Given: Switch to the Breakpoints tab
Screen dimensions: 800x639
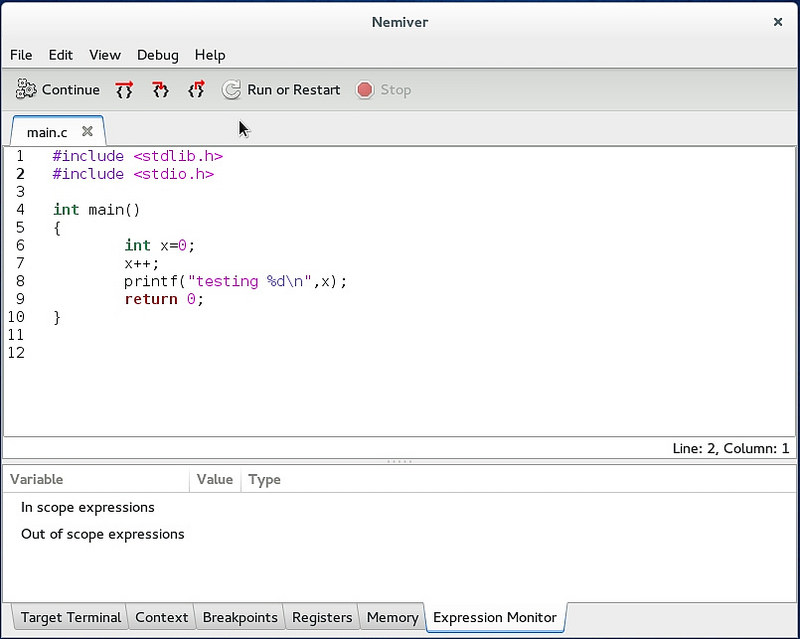Looking at the screenshot, I should pos(240,618).
